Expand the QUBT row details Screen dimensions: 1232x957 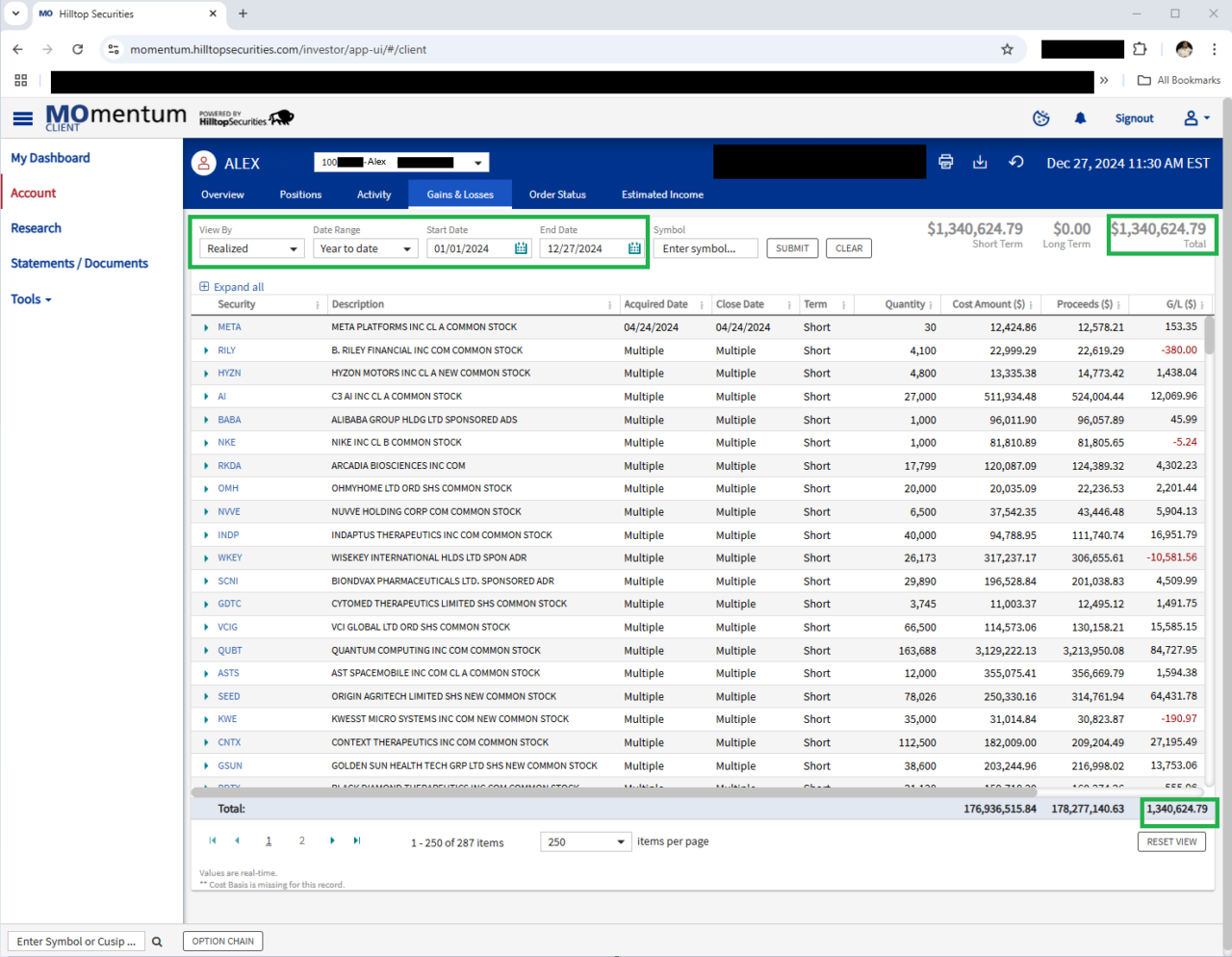pos(206,651)
